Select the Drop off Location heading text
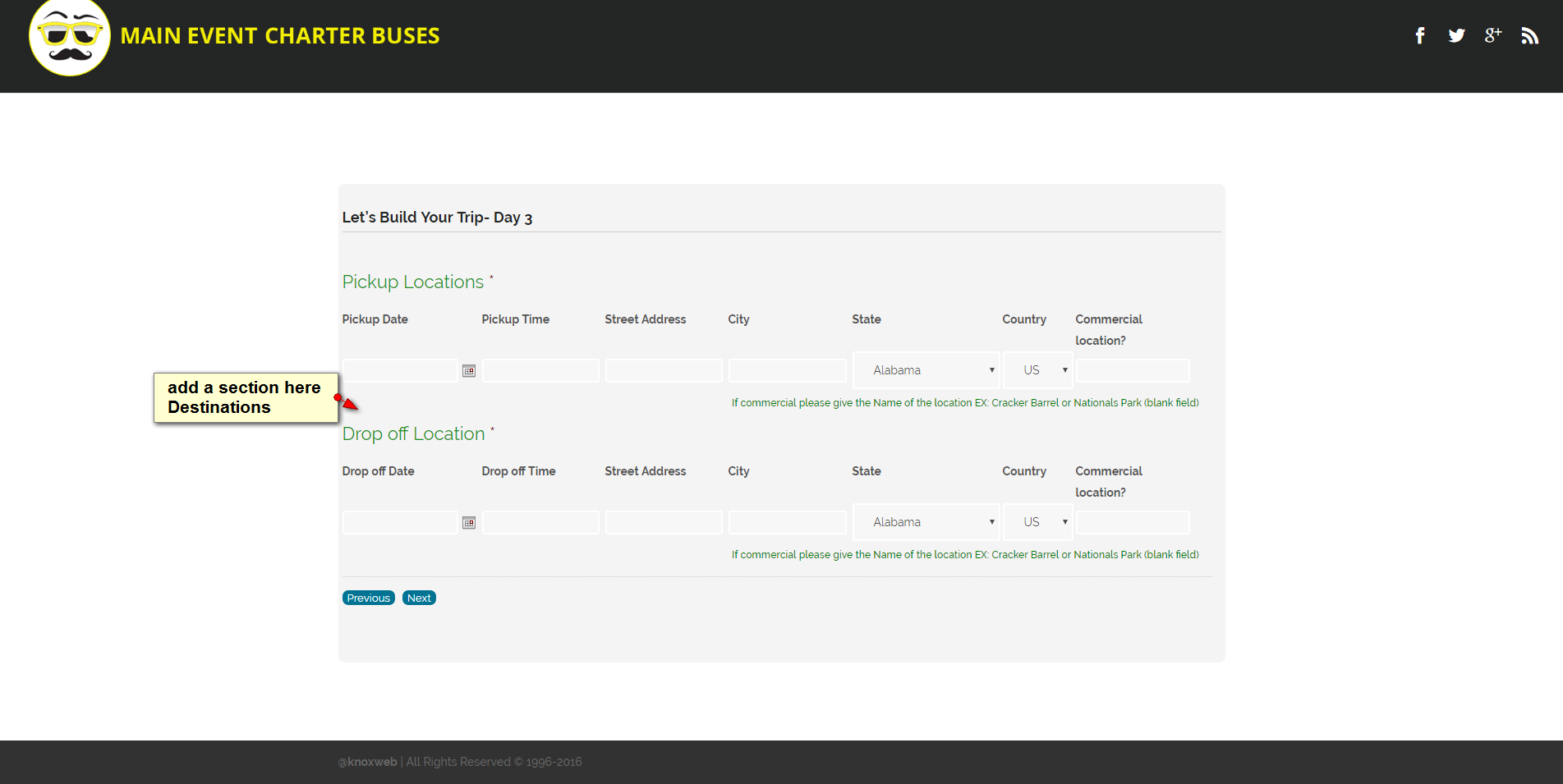 coord(414,433)
